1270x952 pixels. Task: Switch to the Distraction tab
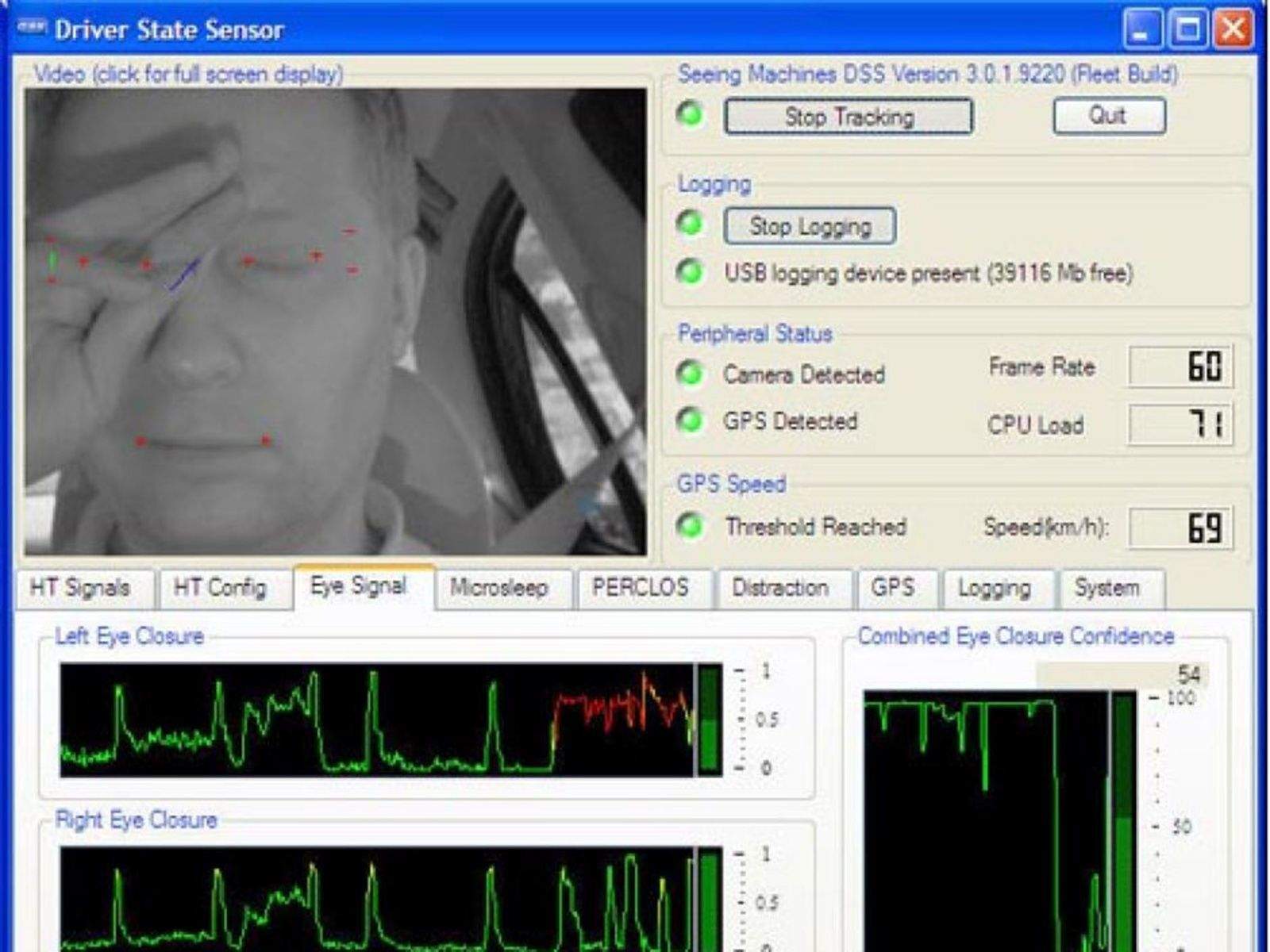pos(780,588)
